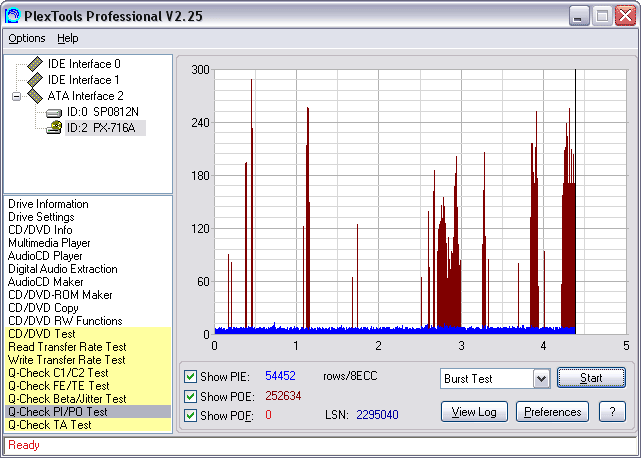Select Q-Check PI/PO Test
Viewport: 641px width, 458px height.
[88, 412]
